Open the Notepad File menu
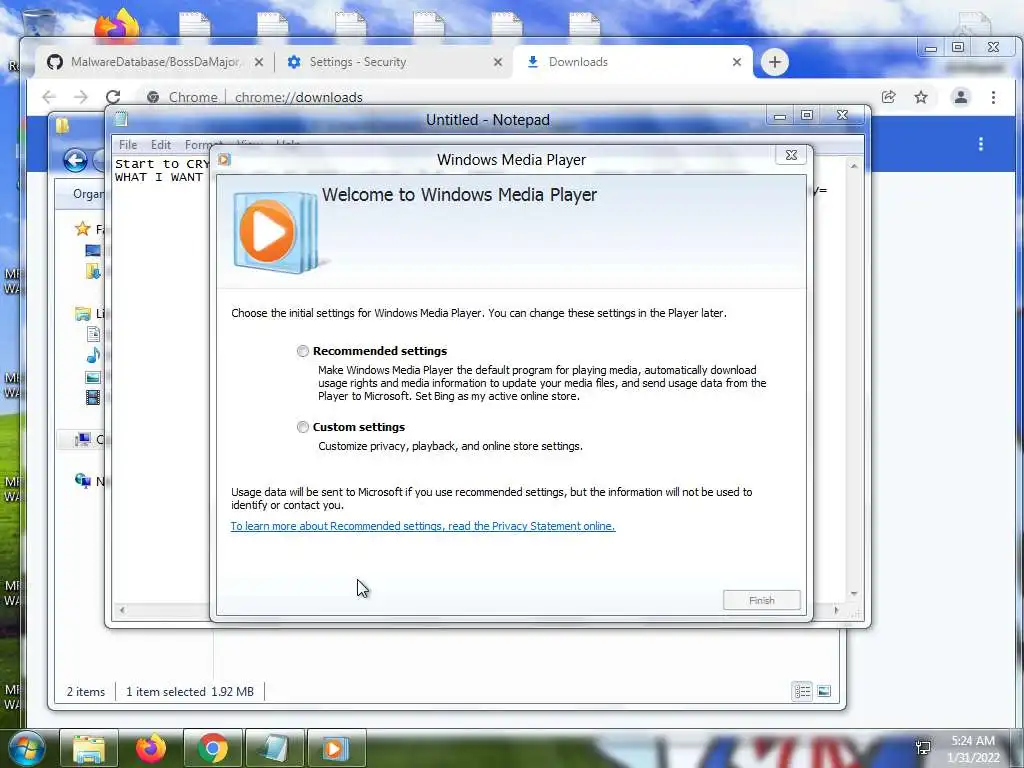The image size is (1024, 768). click(x=128, y=145)
